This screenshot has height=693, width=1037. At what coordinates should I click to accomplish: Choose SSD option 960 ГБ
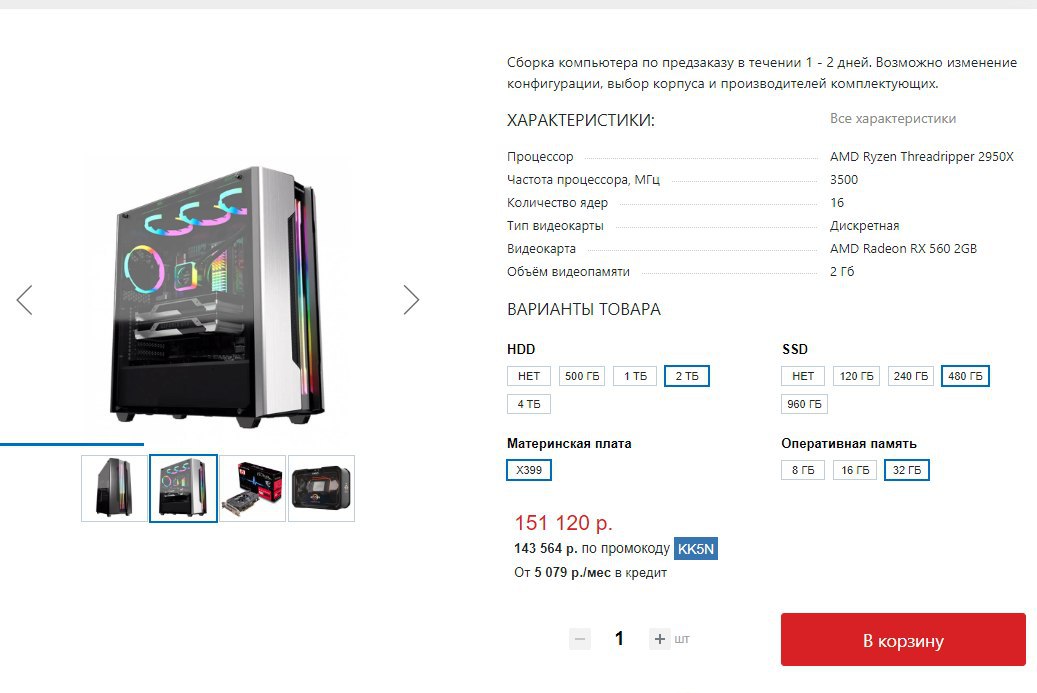(x=804, y=404)
